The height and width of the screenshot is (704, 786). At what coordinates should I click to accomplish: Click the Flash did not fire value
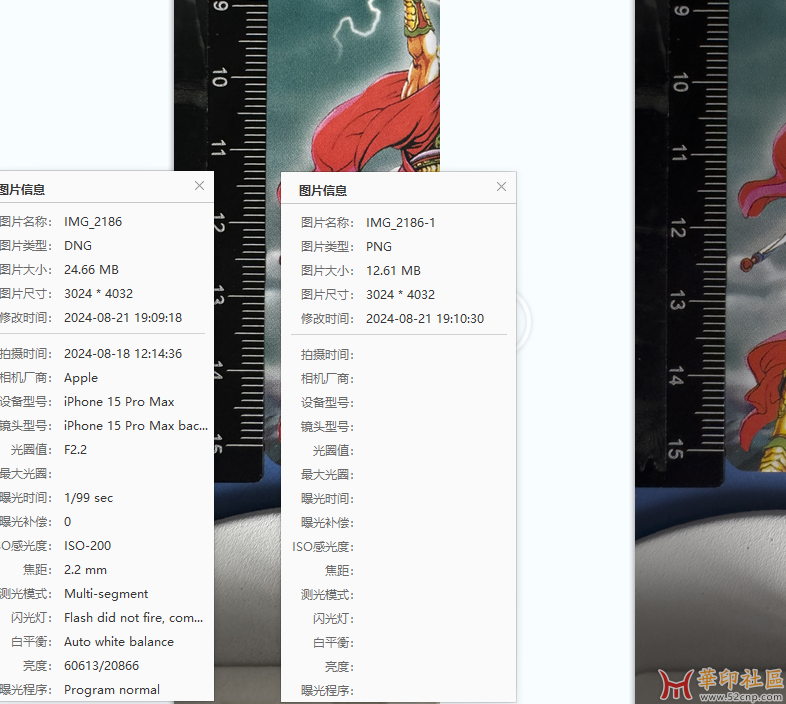pyautogui.click(x=133, y=618)
